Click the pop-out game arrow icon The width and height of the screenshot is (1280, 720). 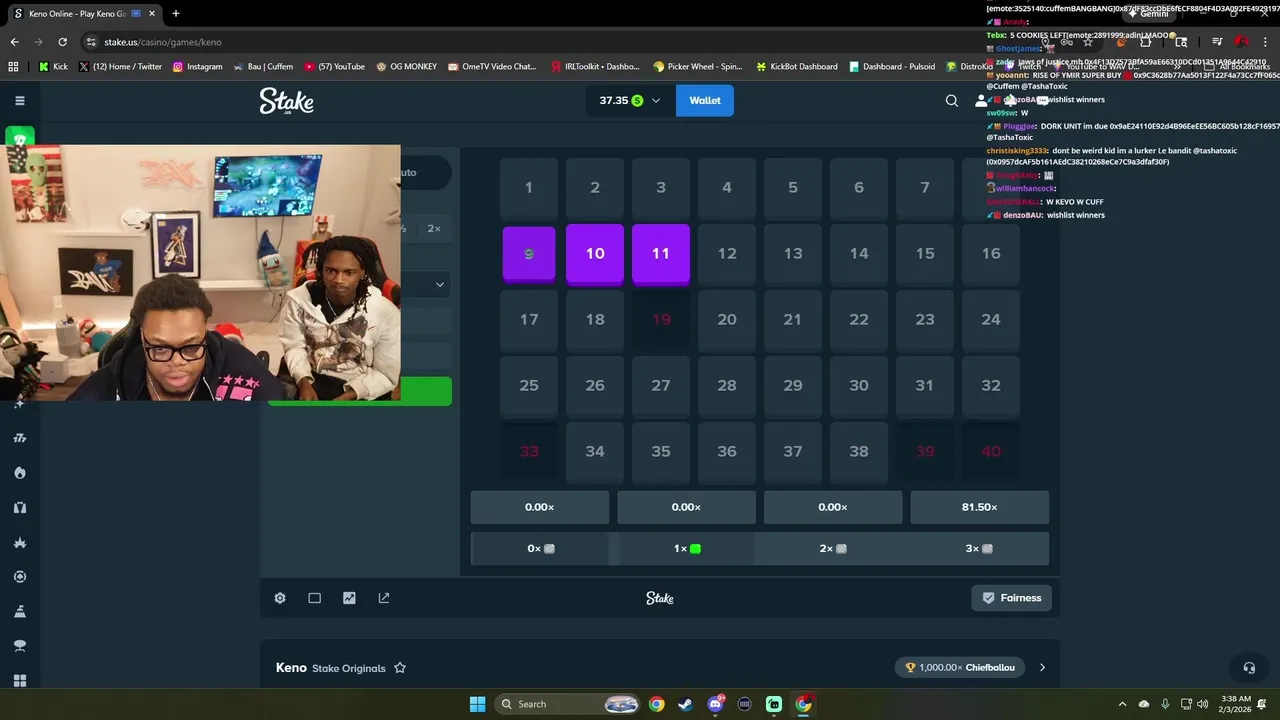pos(384,598)
